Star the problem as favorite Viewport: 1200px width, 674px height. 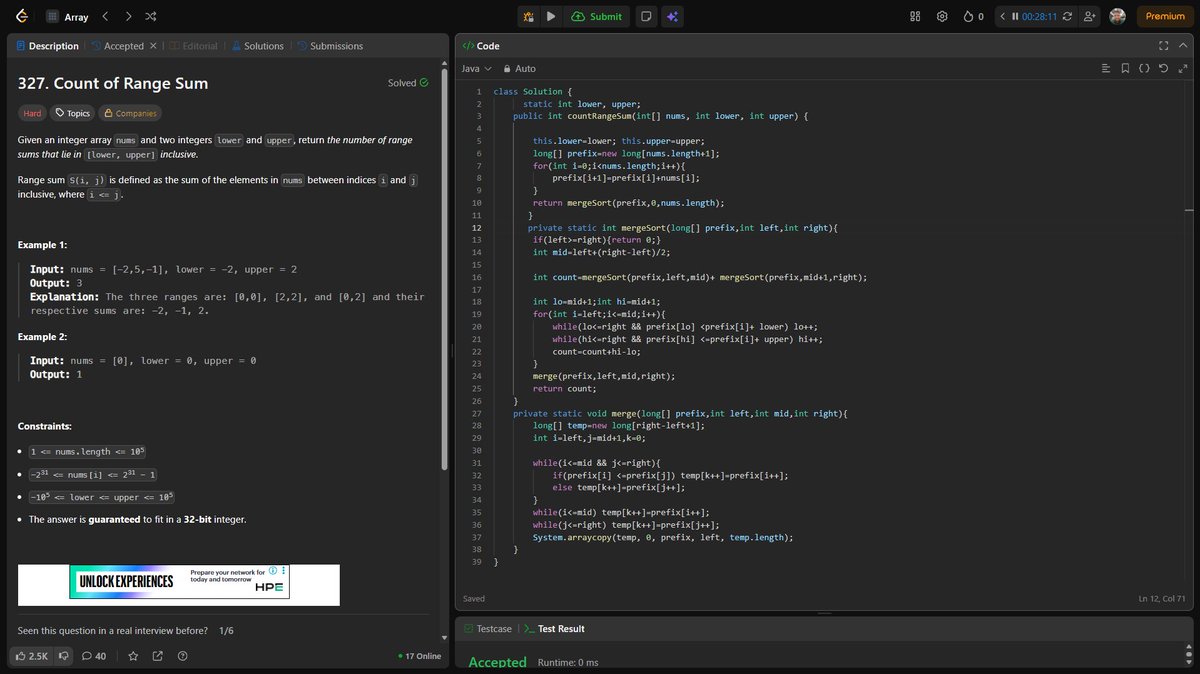133,656
